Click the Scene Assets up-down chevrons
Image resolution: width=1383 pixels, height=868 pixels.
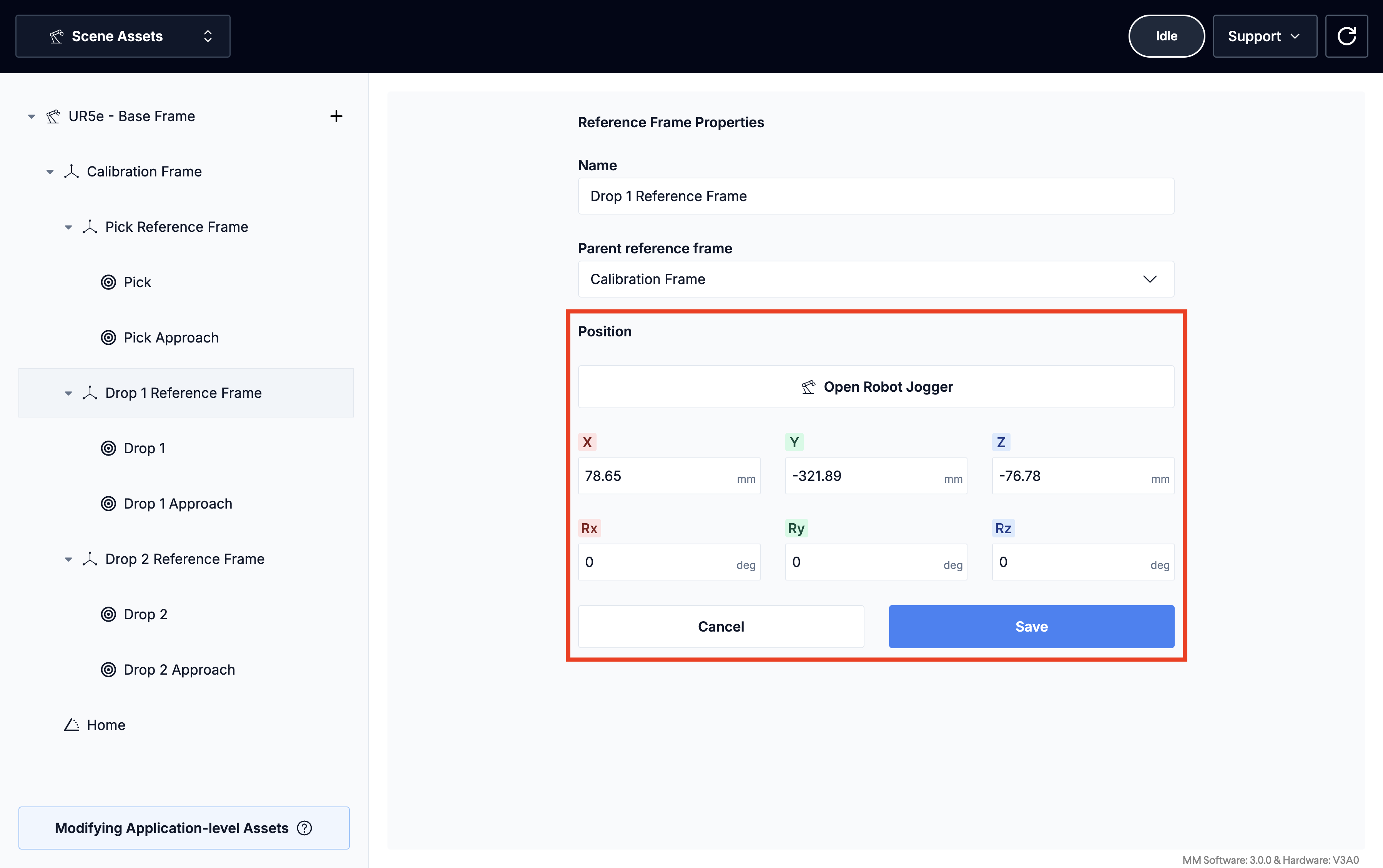coord(208,36)
